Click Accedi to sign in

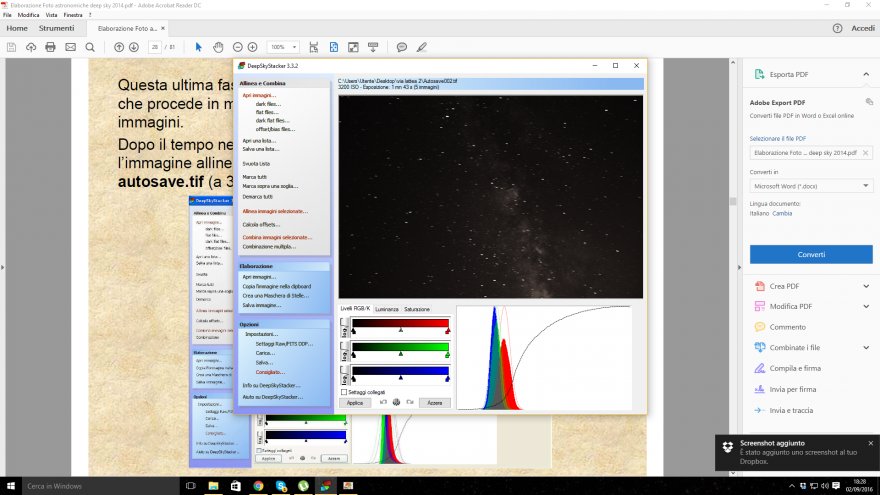click(863, 28)
